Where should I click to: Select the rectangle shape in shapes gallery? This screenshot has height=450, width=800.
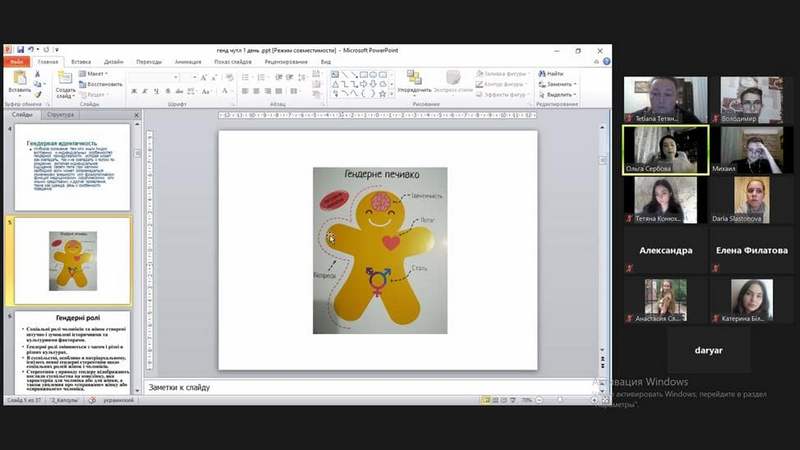click(x=363, y=75)
